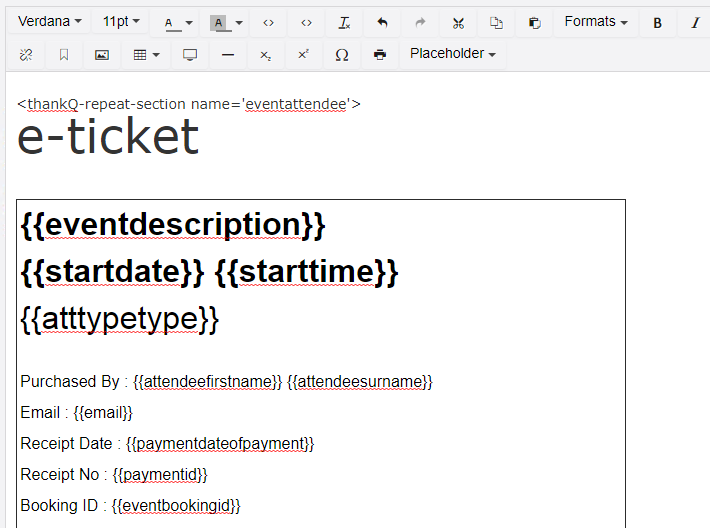This screenshot has width=710, height=528.
Task: Toggle italic formatting
Action: point(695,23)
